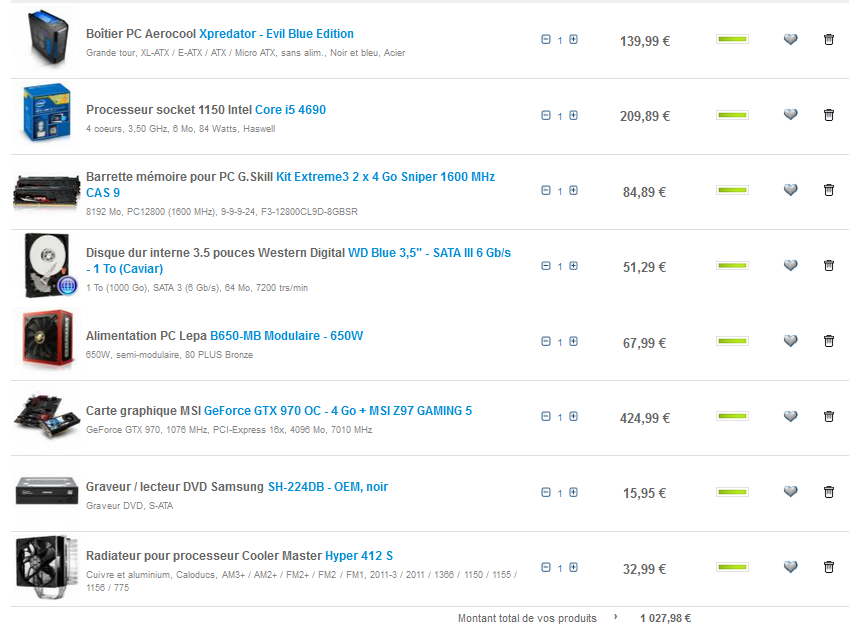Viewport: 865px width, 629px height.
Task: Remove Core i5 4690 from cart
Action: 829,115
